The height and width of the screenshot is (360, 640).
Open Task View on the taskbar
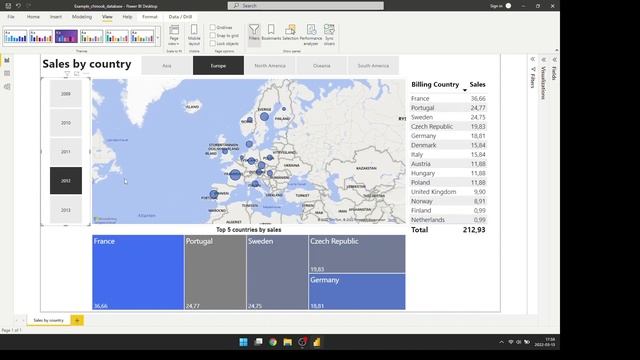[x=258, y=342]
